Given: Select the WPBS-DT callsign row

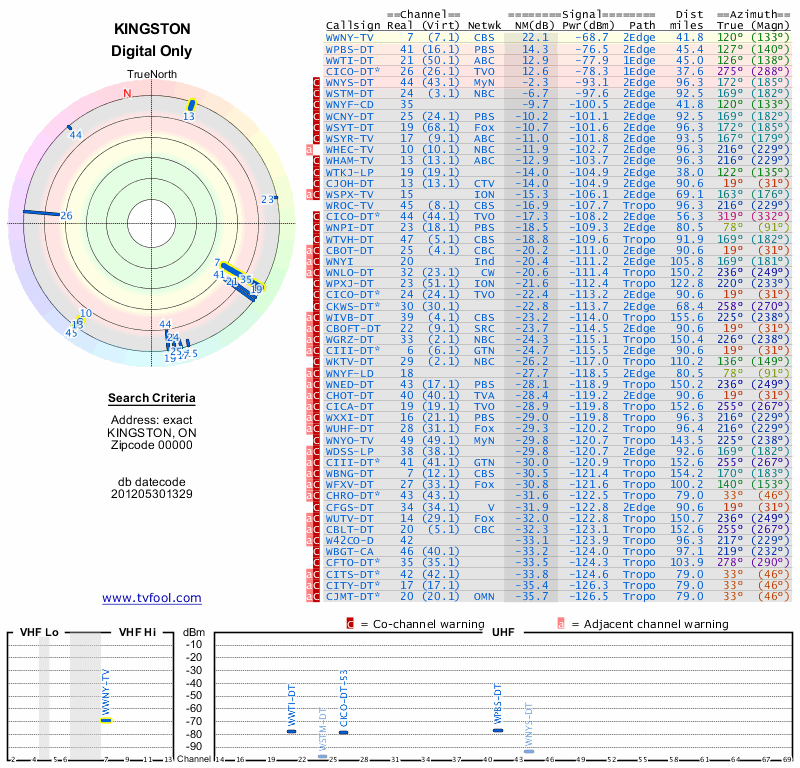Looking at the screenshot, I should pyautogui.click(x=350, y=48).
